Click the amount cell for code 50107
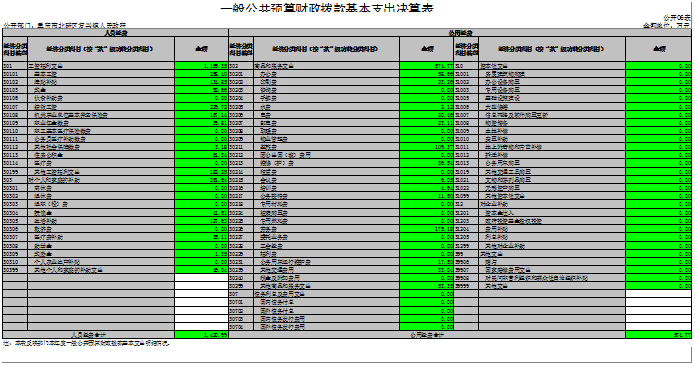Image resolution: width=695 pixels, height=366 pixels. click(x=201, y=107)
